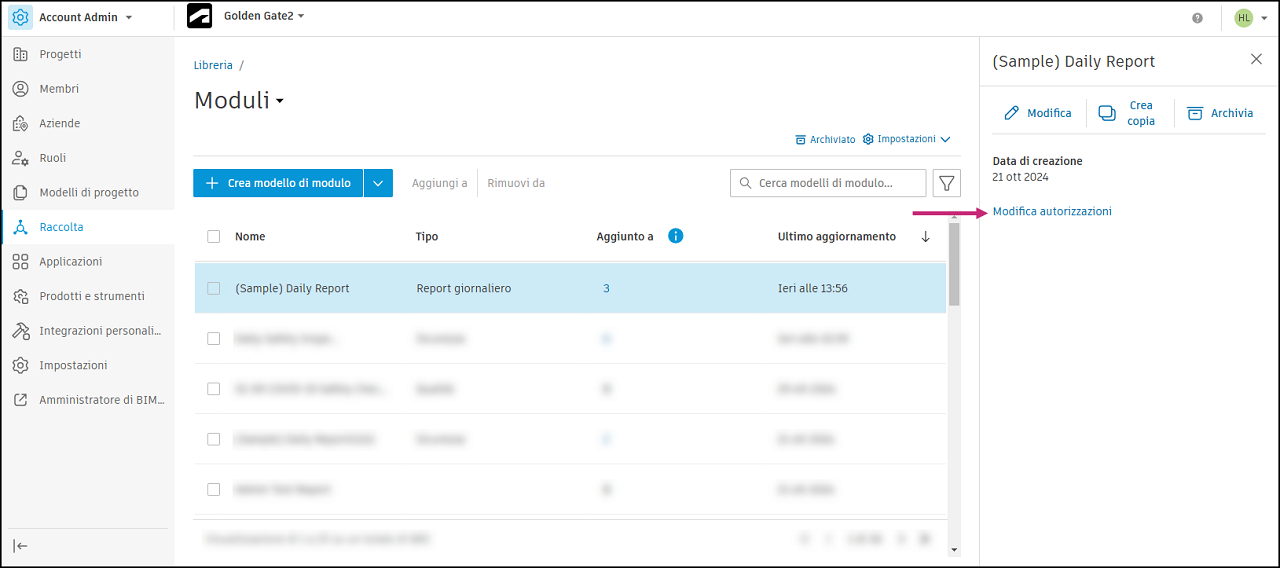The height and width of the screenshot is (568, 1280).
Task: Click the Ruoli roles icon
Action: point(20,158)
